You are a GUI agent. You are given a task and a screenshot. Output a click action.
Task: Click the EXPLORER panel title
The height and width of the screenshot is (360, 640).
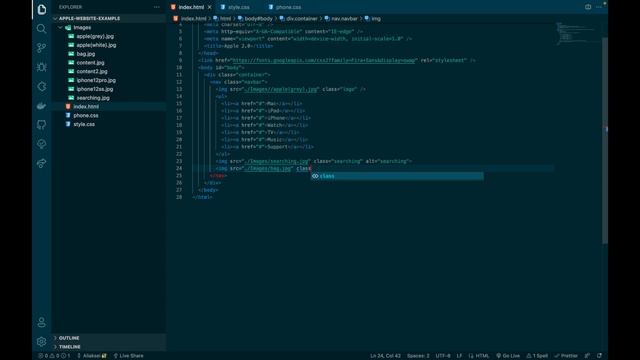click(70, 7)
